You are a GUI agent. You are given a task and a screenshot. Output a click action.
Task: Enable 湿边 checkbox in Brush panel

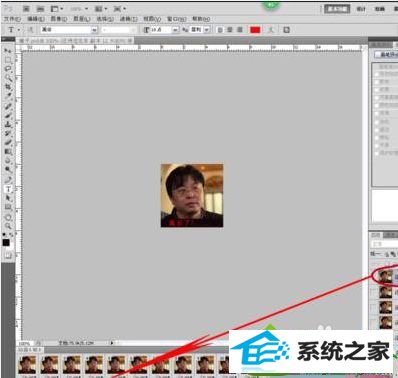(377, 130)
